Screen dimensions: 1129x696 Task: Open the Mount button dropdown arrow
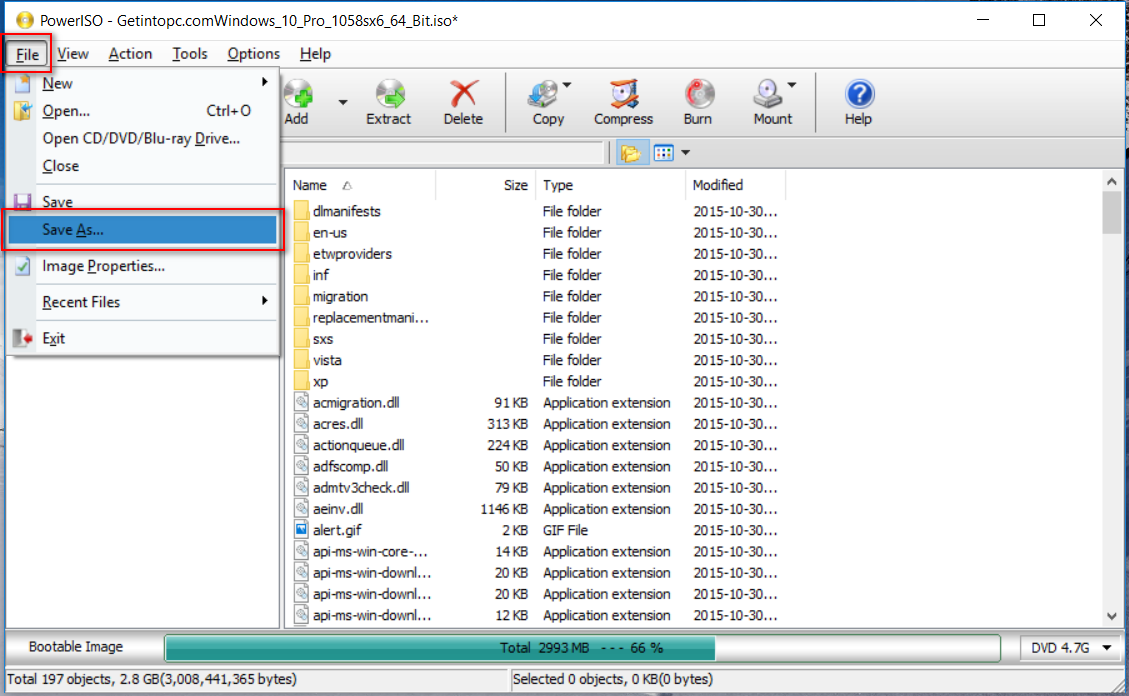pos(791,85)
